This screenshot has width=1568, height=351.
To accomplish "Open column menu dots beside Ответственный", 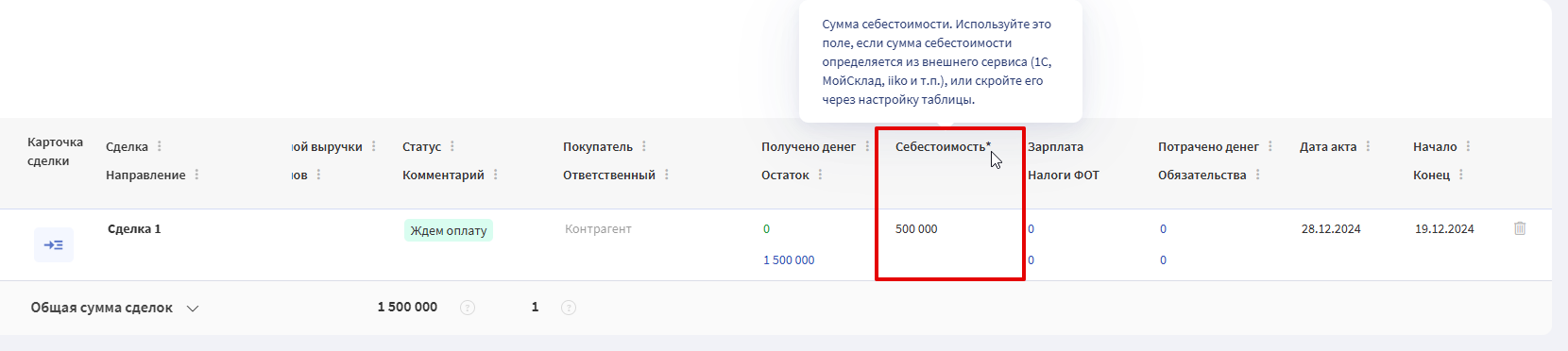I will (x=667, y=175).
